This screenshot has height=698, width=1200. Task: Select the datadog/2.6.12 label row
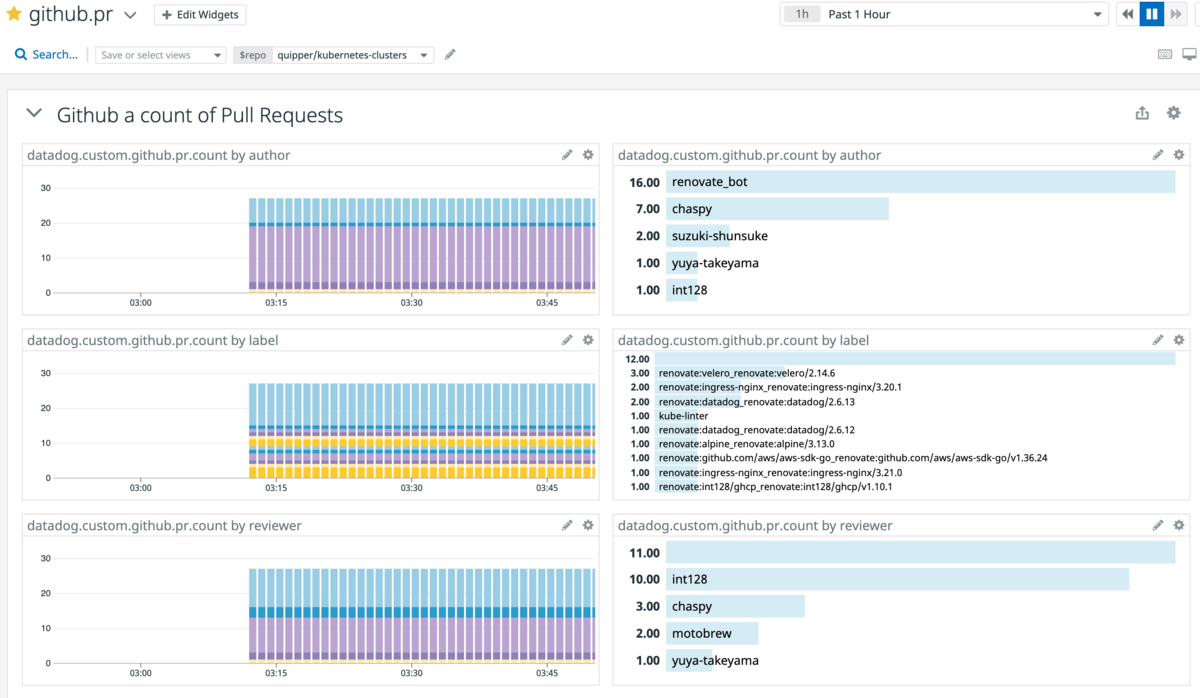click(x=900, y=429)
